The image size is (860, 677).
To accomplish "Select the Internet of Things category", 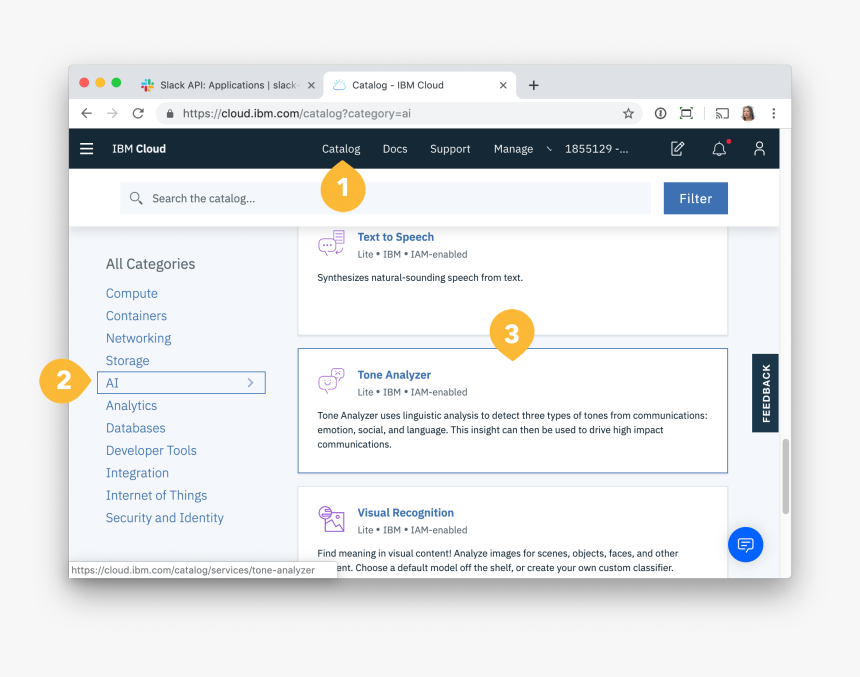I will [156, 495].
